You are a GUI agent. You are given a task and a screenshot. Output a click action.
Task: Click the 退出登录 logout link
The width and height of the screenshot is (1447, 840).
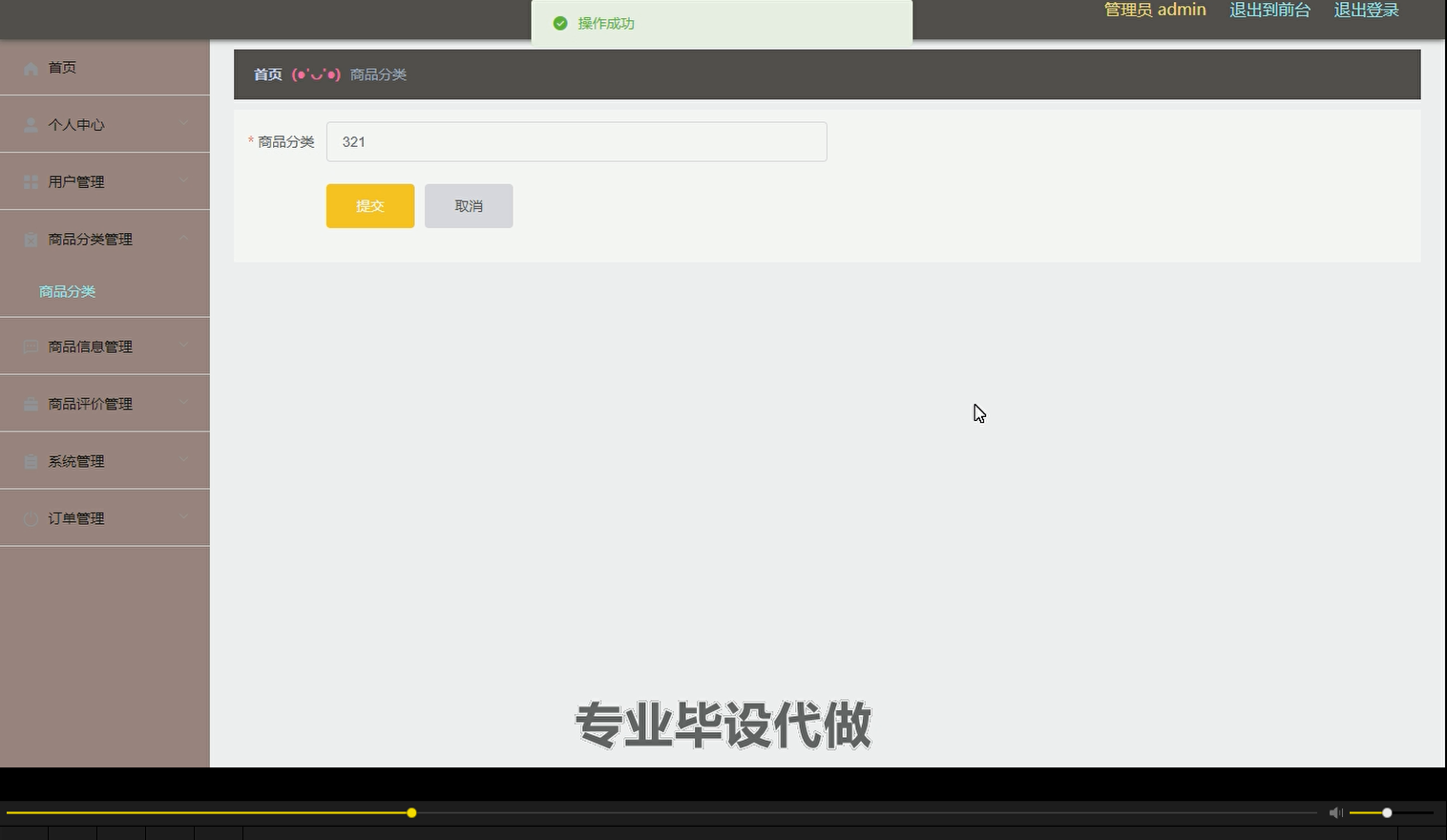pyautogui.click(x=1365, y=10)
